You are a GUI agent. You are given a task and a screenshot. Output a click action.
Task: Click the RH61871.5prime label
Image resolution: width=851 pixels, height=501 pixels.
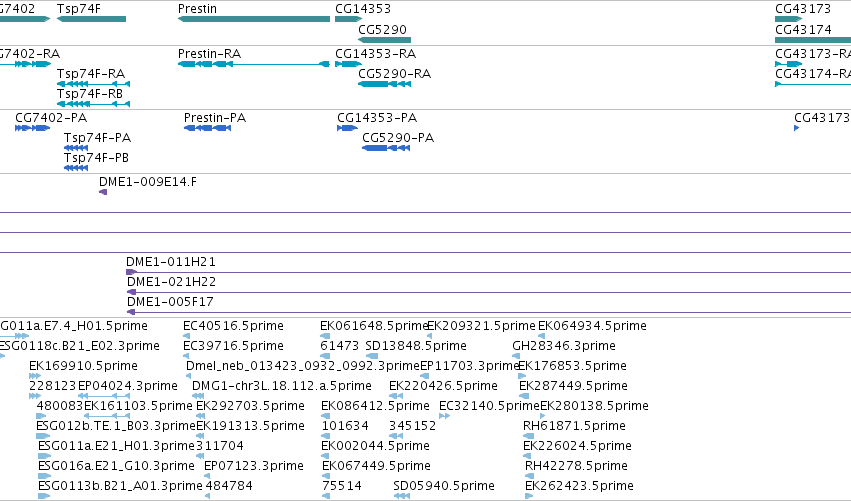pyautogui.click(x=574, y=426)
